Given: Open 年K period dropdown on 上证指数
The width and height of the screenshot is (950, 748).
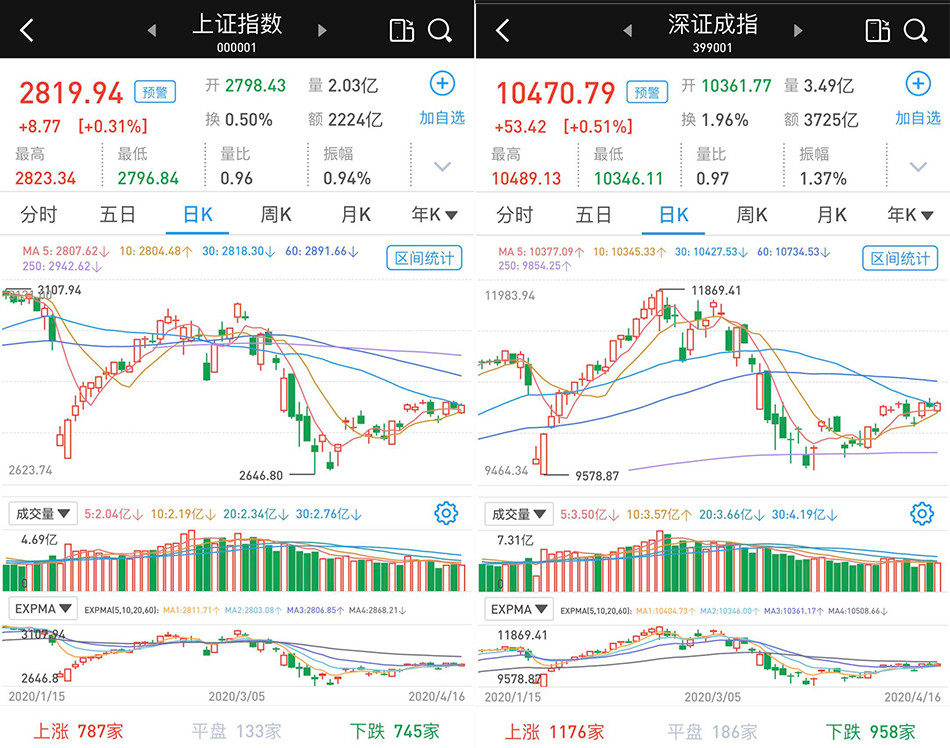Looking at the screenshot, I should [x=434, y=214].
